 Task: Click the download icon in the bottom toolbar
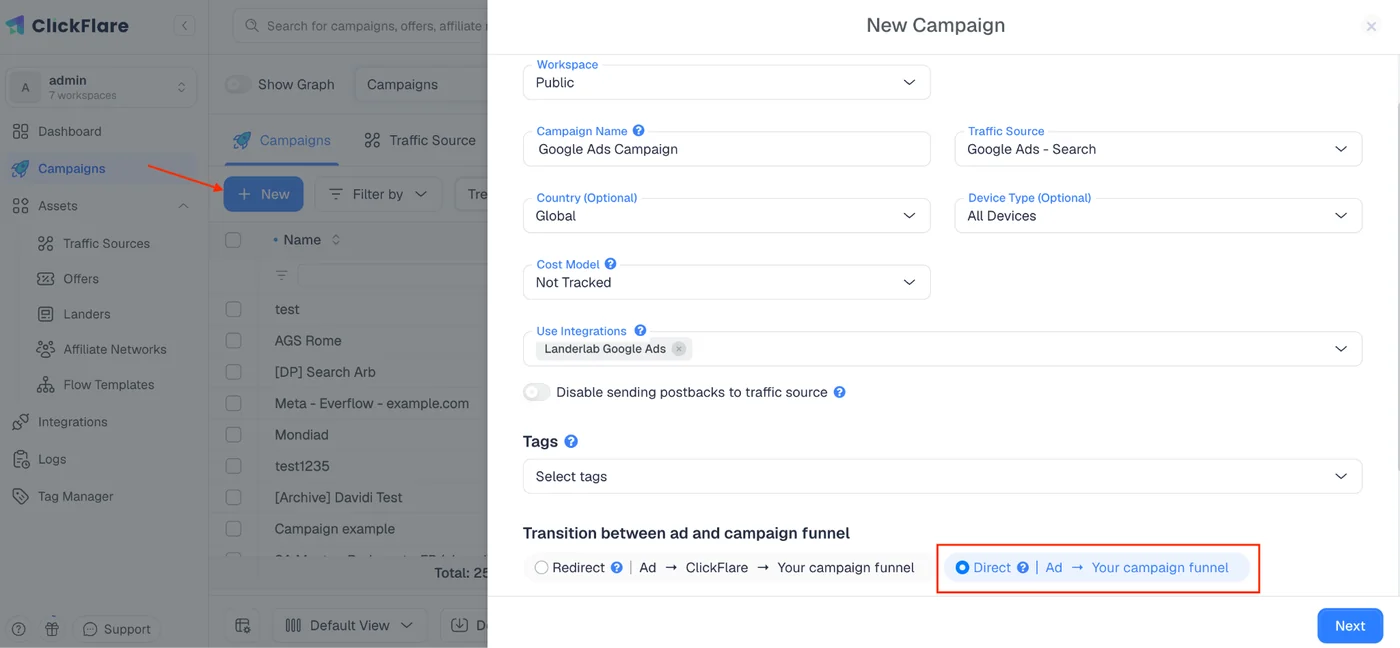point(459,625)
